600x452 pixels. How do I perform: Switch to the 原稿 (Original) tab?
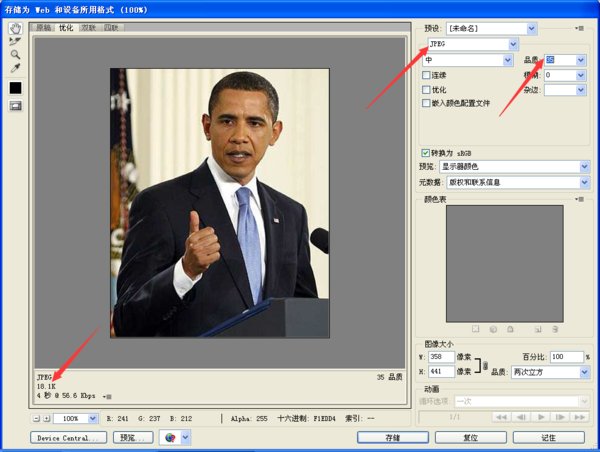coord(44,28)
